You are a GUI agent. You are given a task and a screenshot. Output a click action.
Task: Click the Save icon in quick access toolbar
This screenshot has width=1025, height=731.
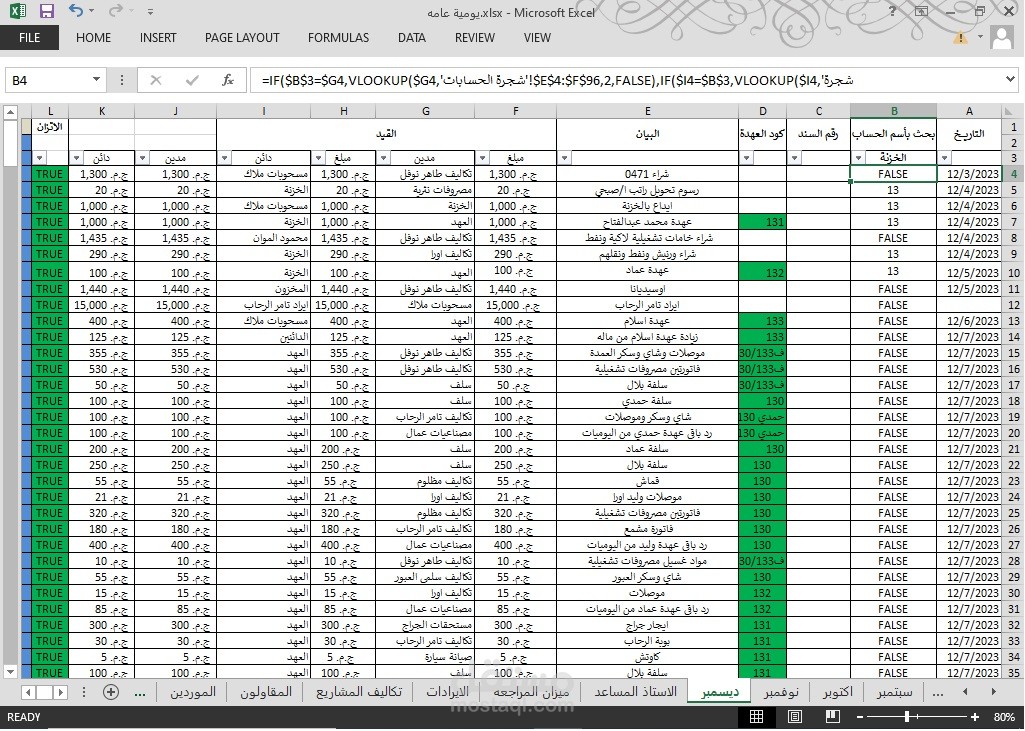pos(46,10)
